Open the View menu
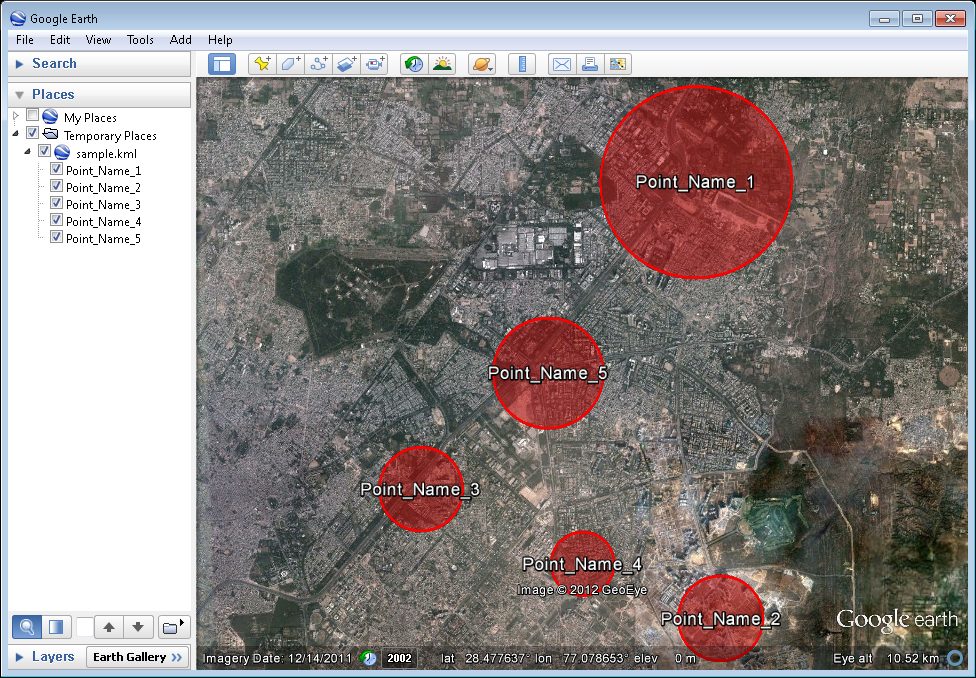This screenshot has height=678, width=976. (98, 40)
